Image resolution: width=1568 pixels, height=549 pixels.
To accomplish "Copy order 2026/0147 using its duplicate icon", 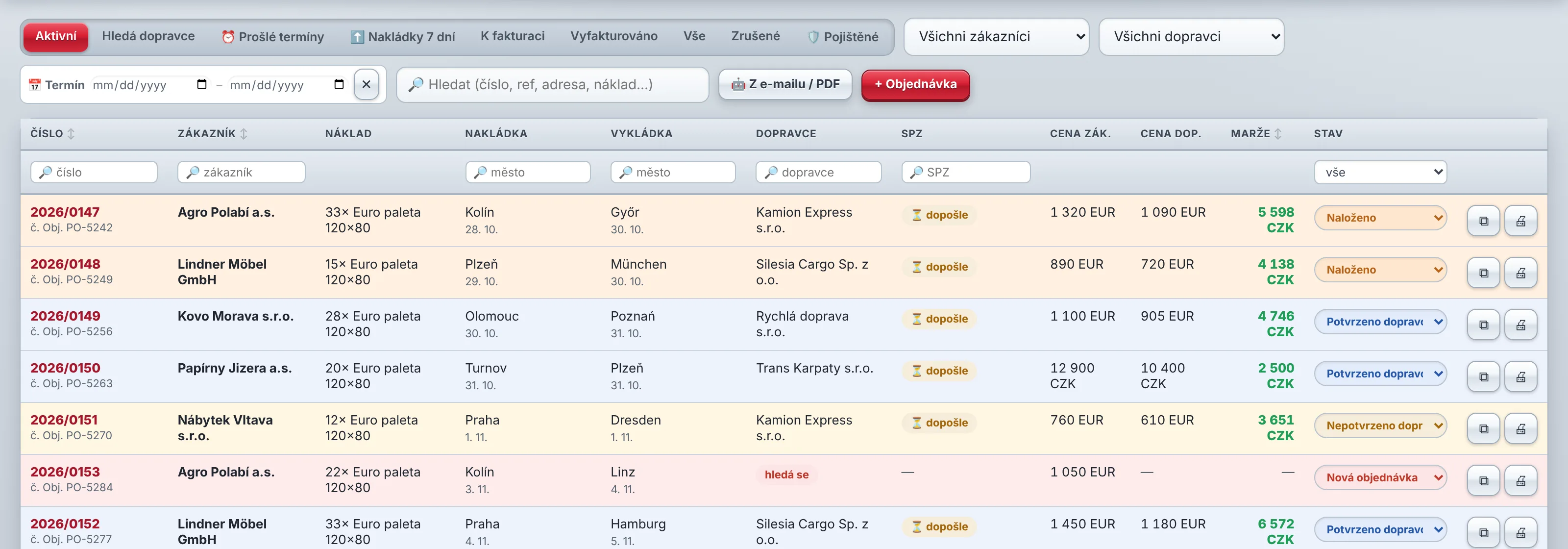I will pyautogui.click(x=1483, y=220).
